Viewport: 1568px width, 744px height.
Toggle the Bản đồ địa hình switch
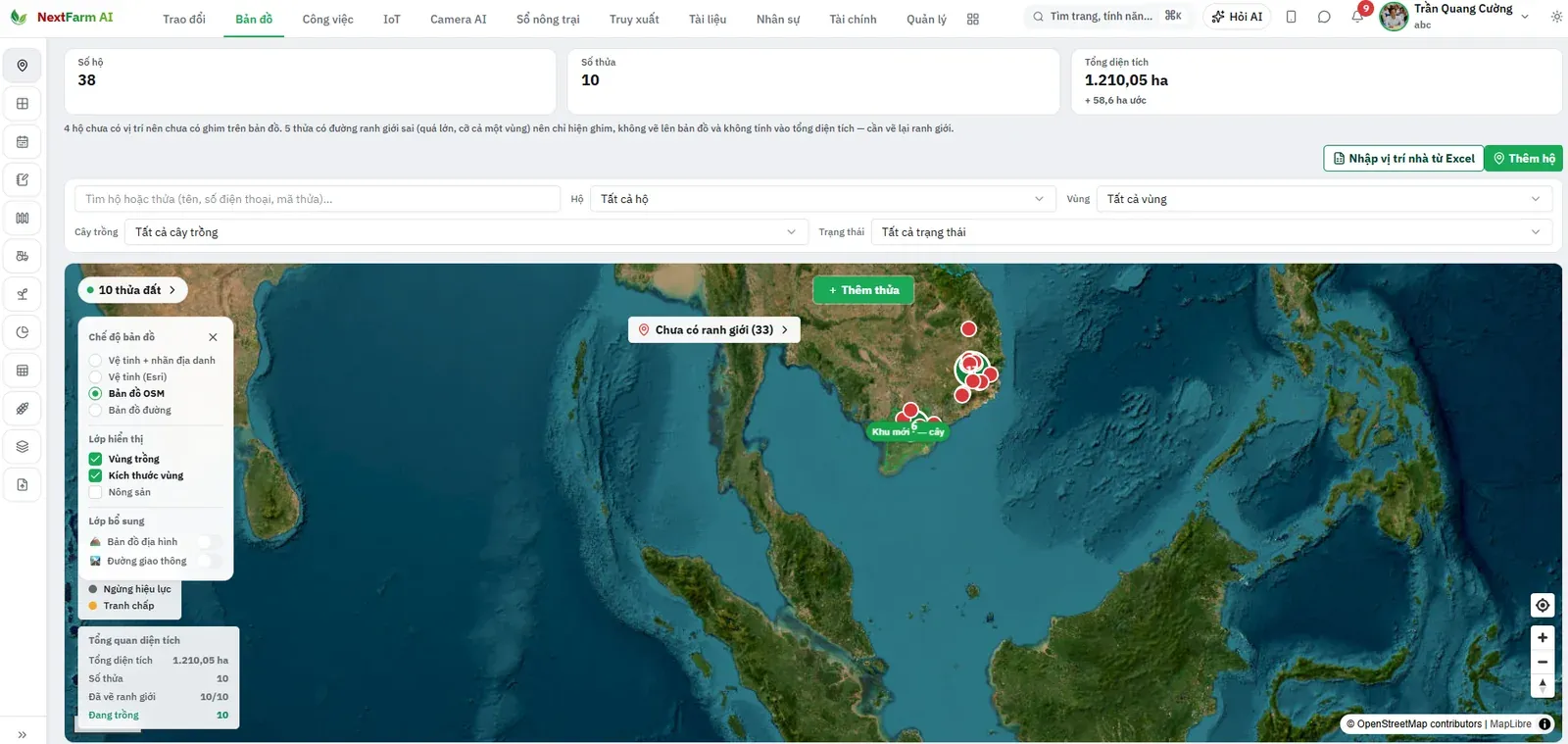click(210, 541)
